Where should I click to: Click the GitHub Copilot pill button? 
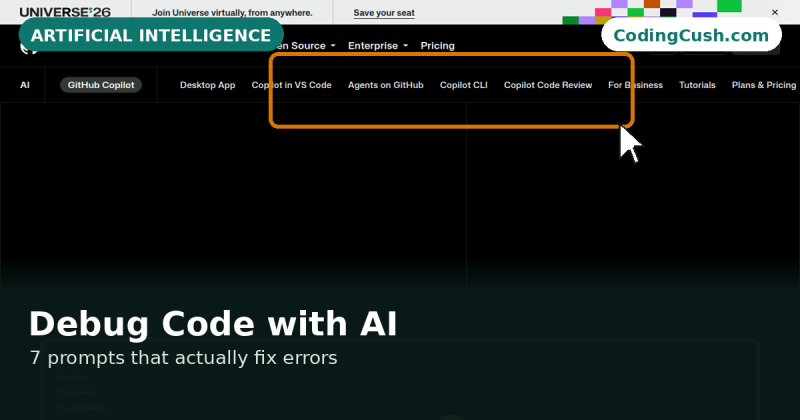(x=101, y=85)
